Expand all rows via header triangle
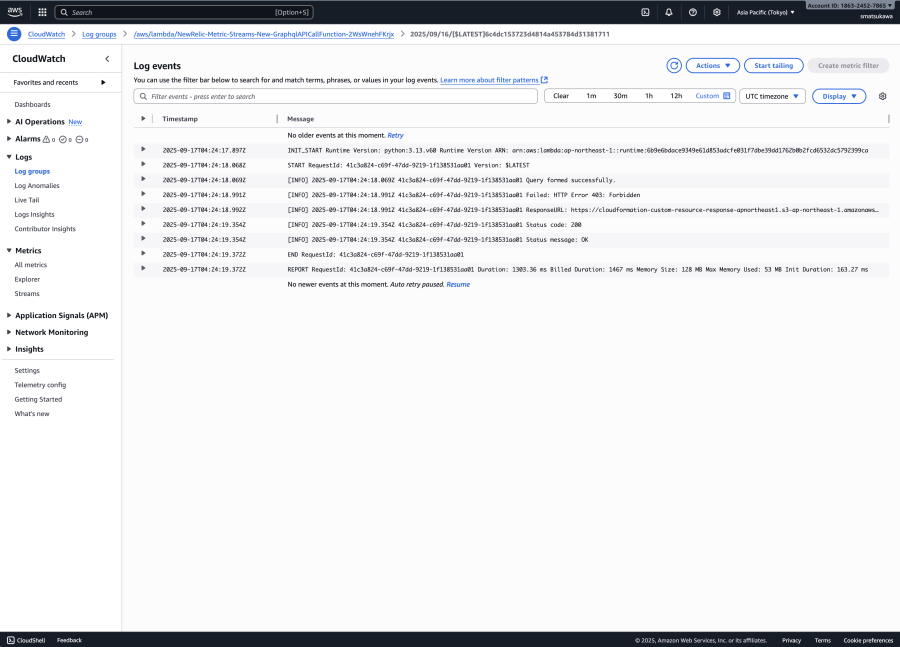The width and height of the screenshot is (900, 647). point(143,119)
